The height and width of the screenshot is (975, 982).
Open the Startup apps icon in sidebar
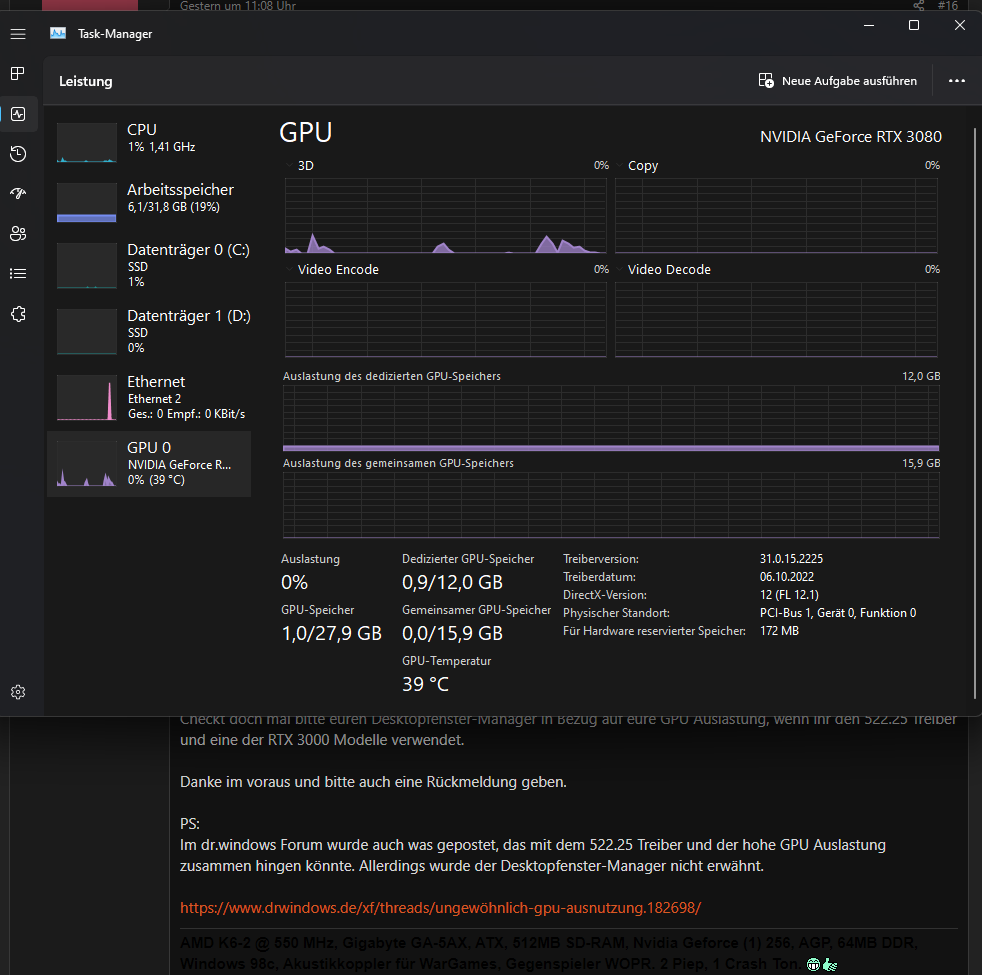(x=18, y=193)
